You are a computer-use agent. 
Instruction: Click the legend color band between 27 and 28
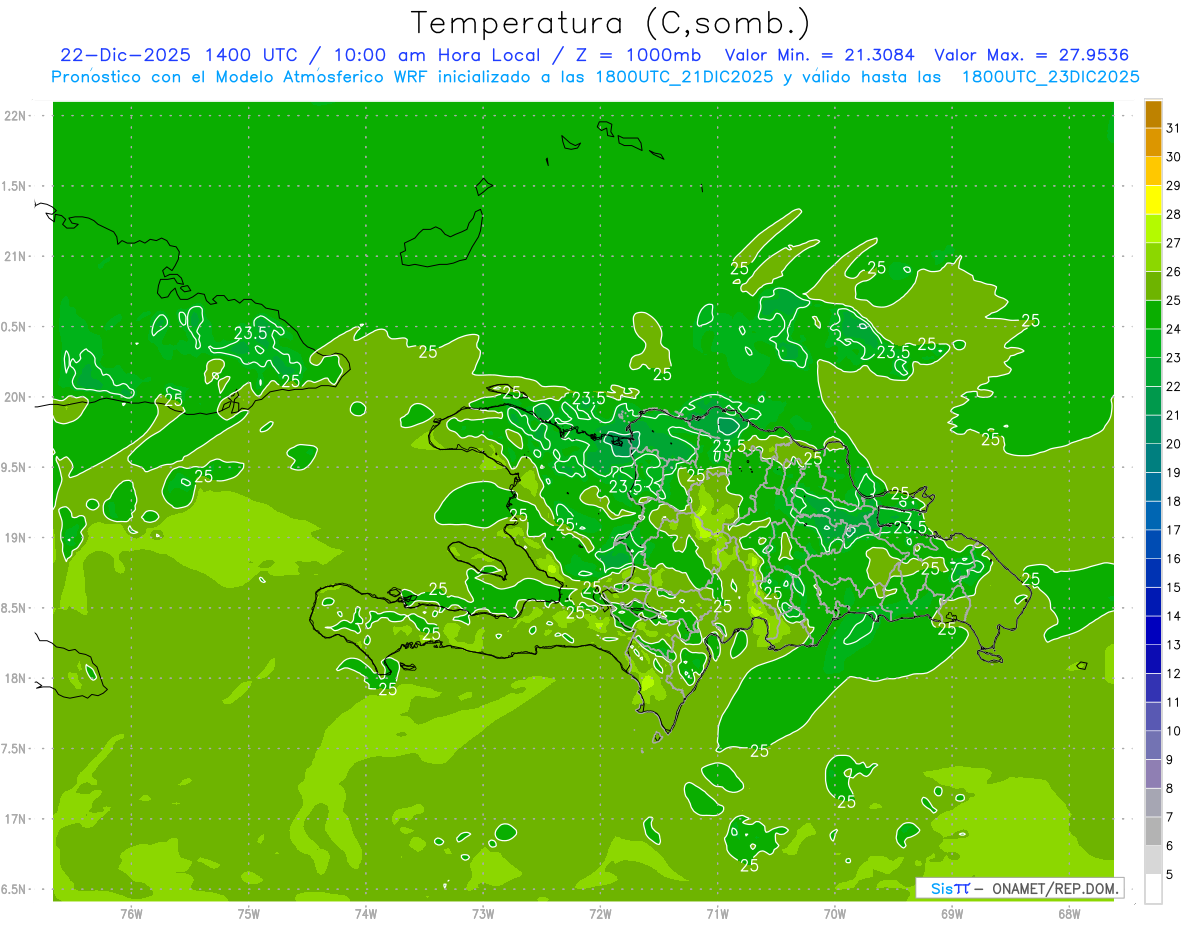coord(1153,229)
